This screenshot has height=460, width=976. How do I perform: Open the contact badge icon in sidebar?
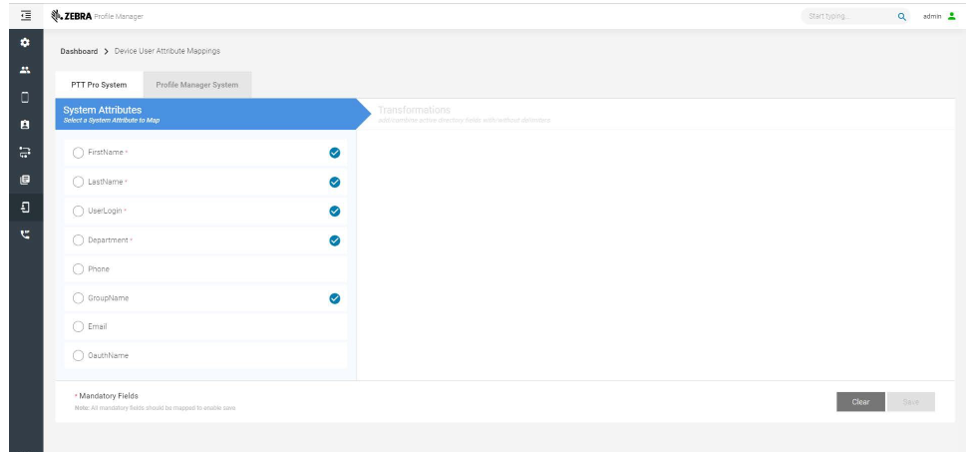[25, 126]
